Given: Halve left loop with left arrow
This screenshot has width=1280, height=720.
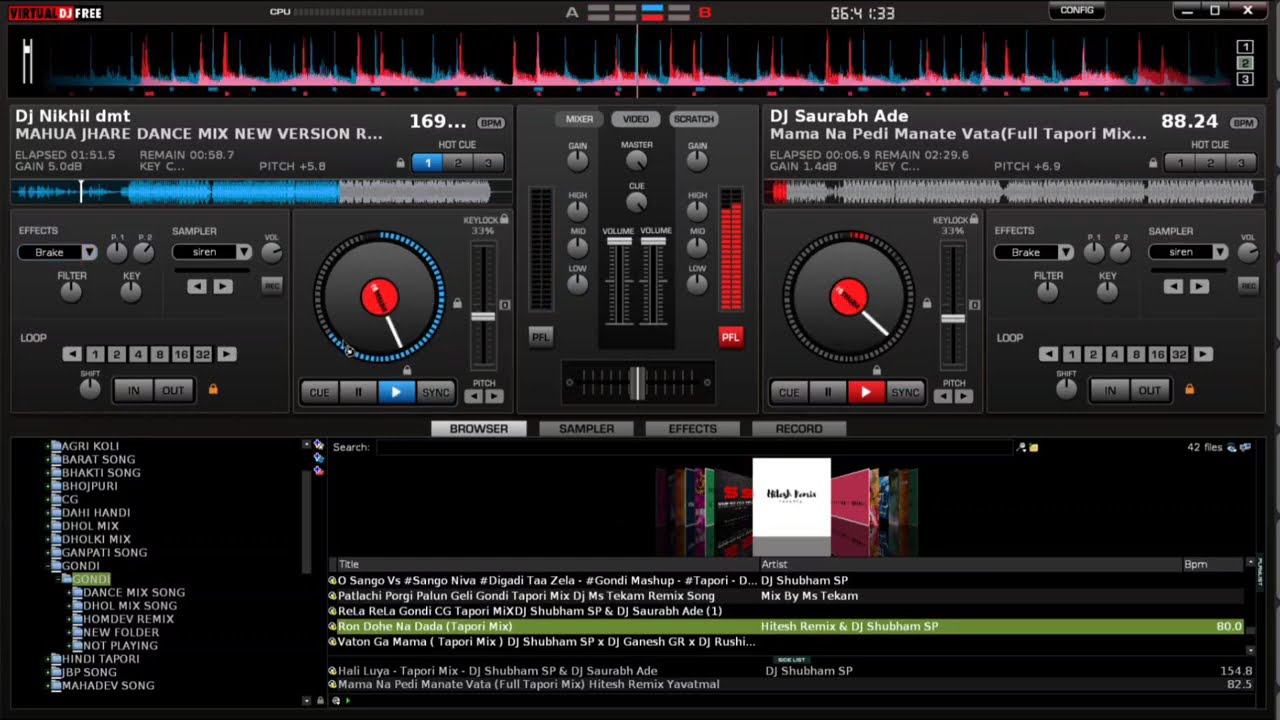Looking at the screenshot, I should coord(72,355).
